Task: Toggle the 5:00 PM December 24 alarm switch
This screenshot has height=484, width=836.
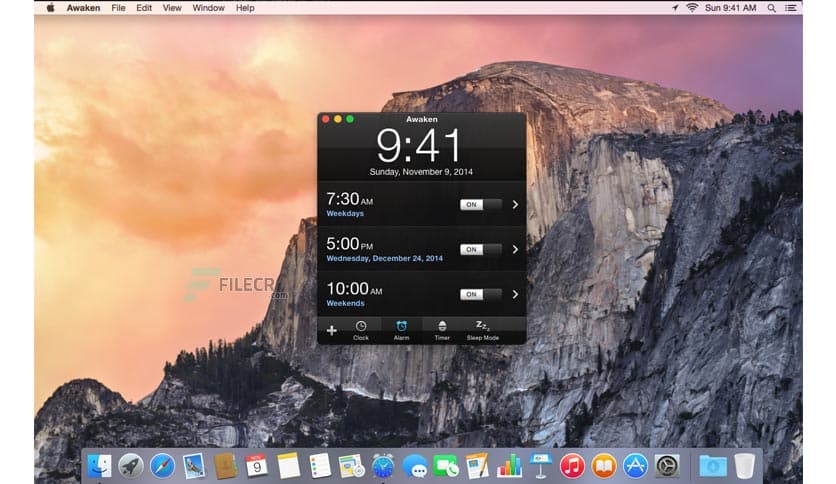Action: pyautogui.click(x=481, y=249)
